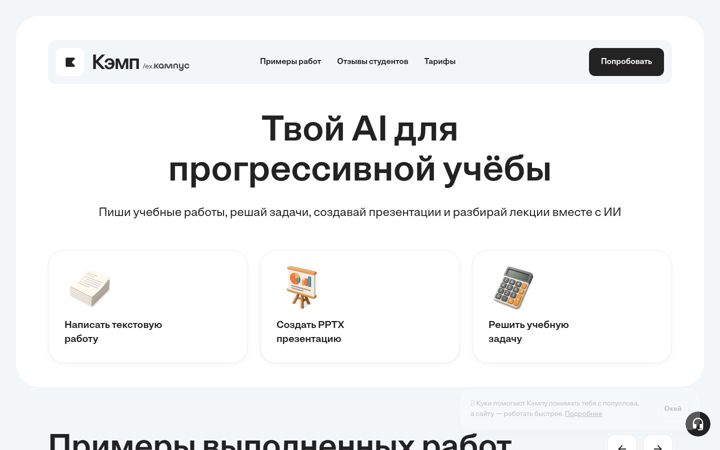
Task: Select Написать текстовую работу card
Action: [x=148, y=307]
